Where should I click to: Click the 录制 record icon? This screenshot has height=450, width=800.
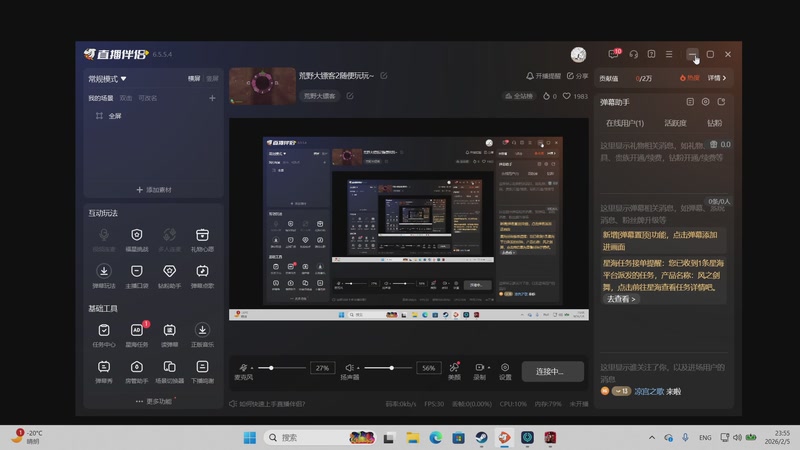(479, 367)
